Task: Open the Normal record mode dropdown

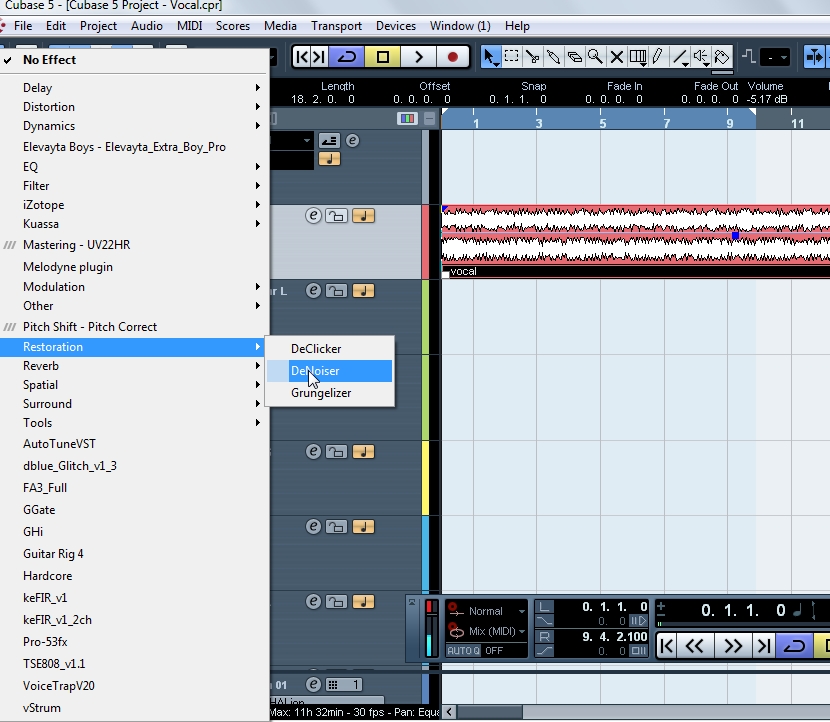Action: (487, 610)
